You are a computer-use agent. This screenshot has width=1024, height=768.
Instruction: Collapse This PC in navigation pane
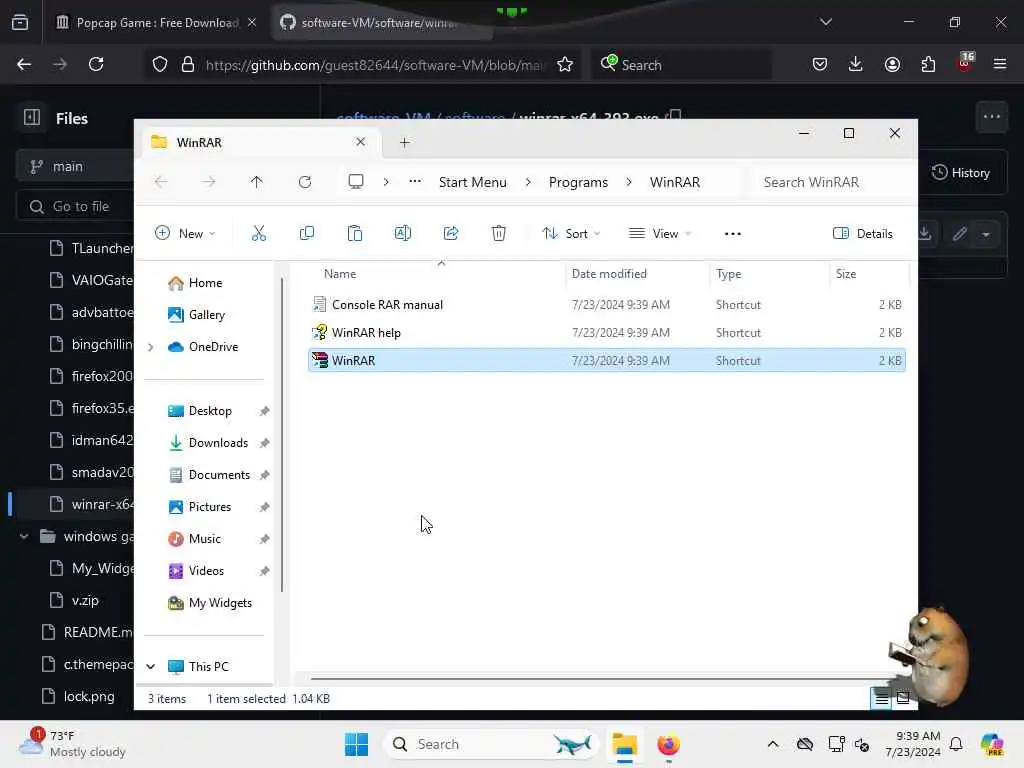coord(151,666)
